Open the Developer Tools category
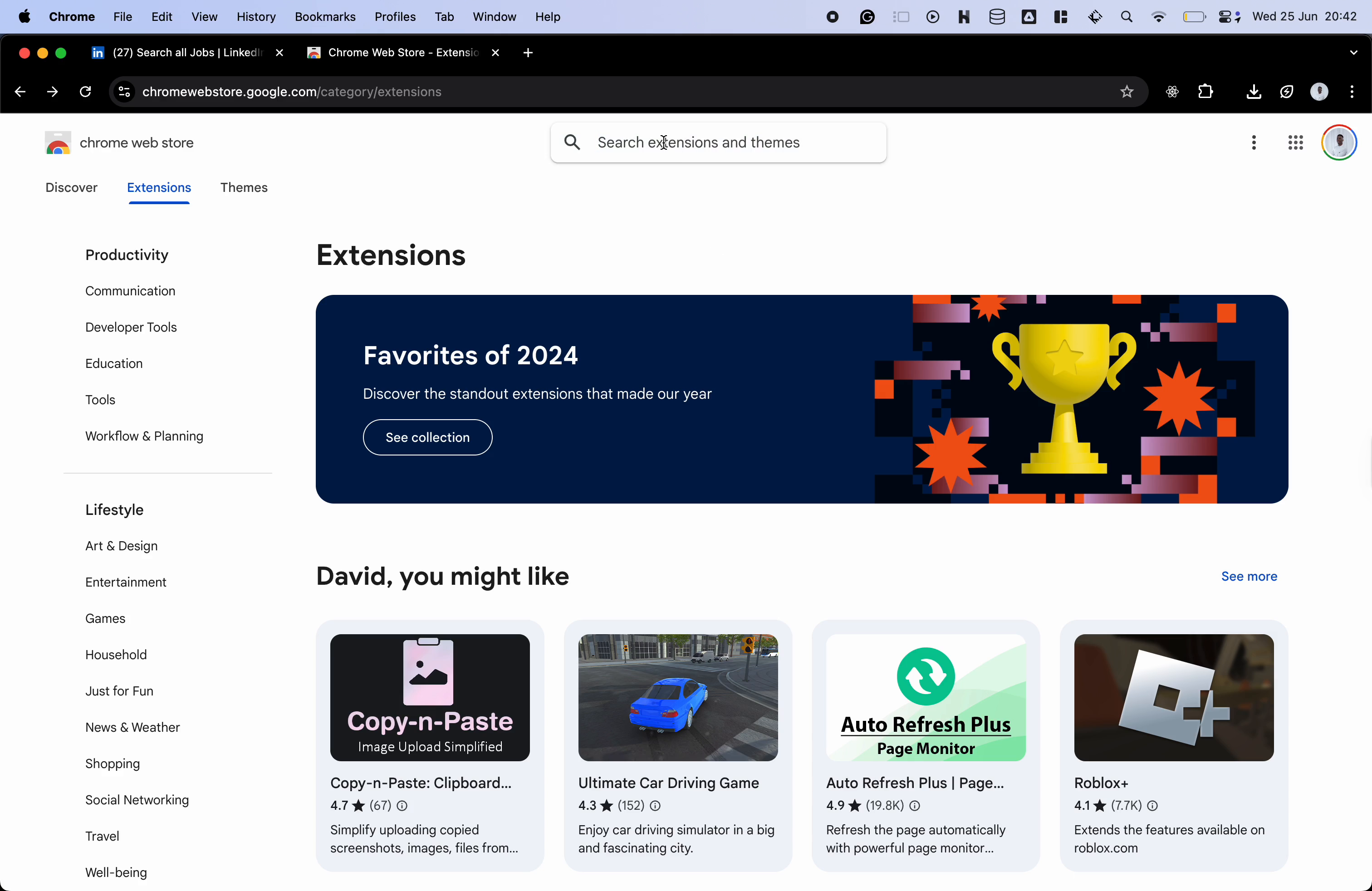 click(x=131, y=328)
